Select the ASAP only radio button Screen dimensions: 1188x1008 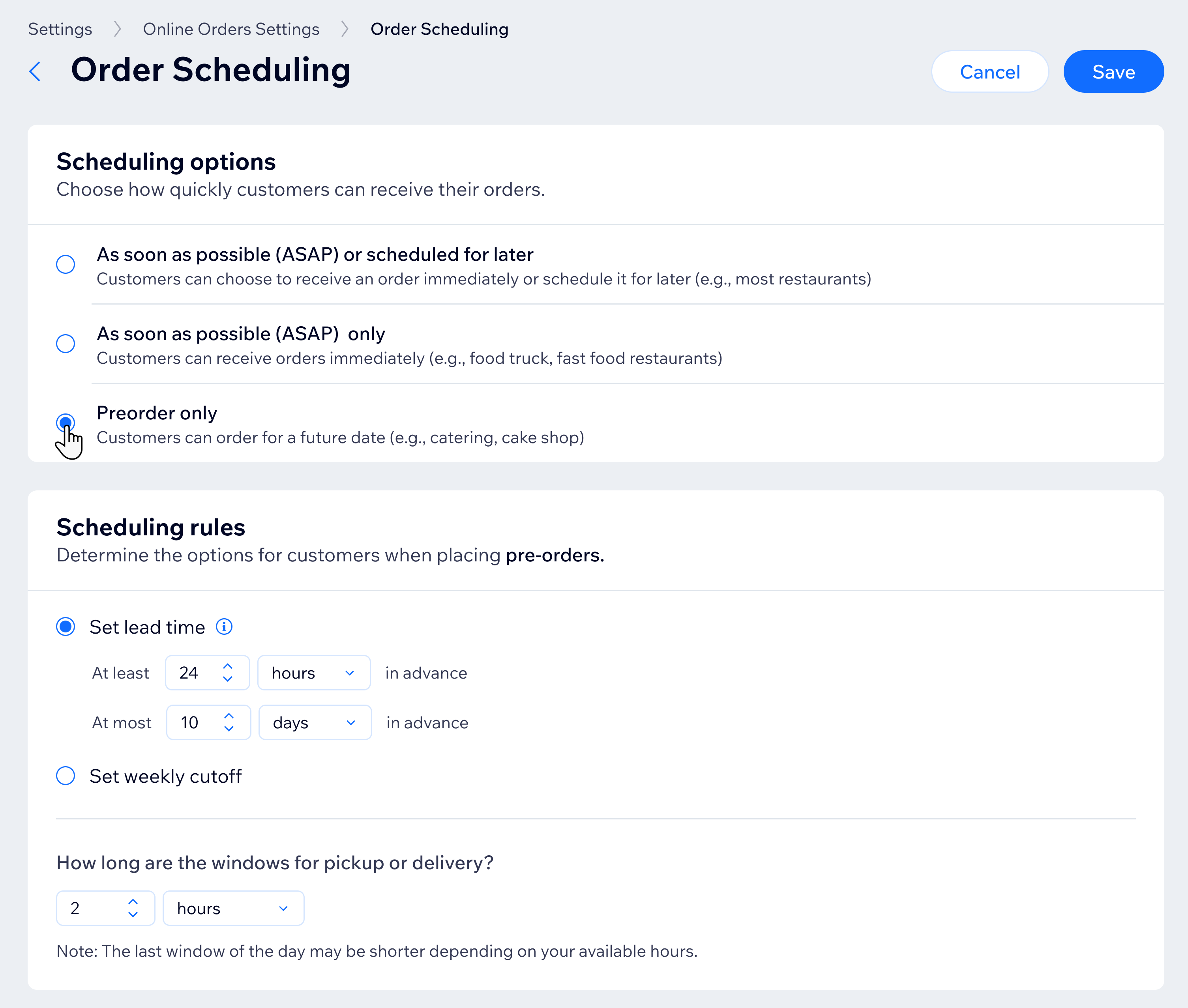[65, 343]
